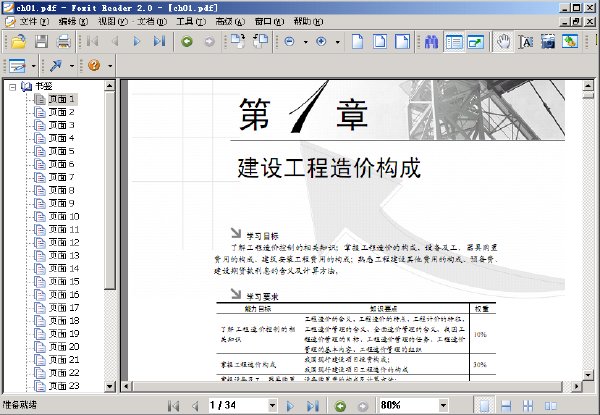Click the typewriter tool icon

pyautogui.click(x=17, y=66)
